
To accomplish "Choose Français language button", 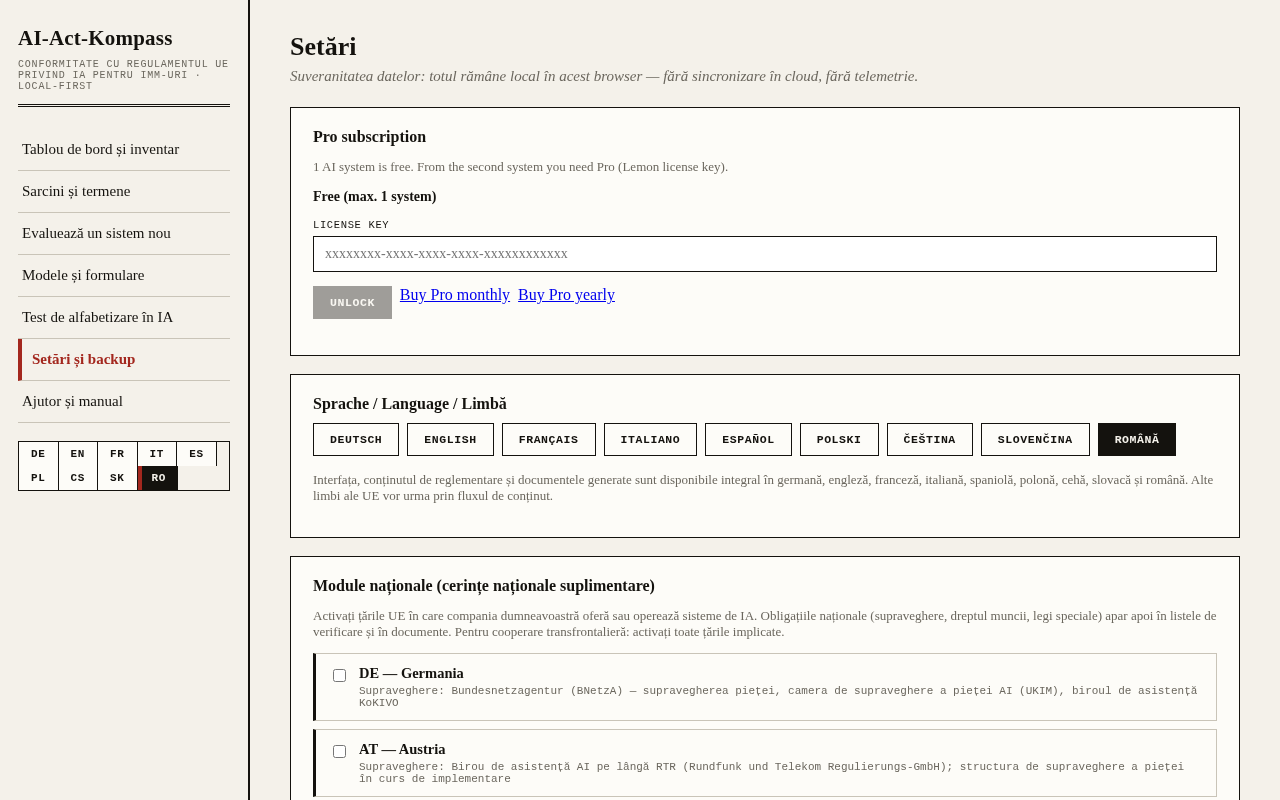I will (549, 440).
